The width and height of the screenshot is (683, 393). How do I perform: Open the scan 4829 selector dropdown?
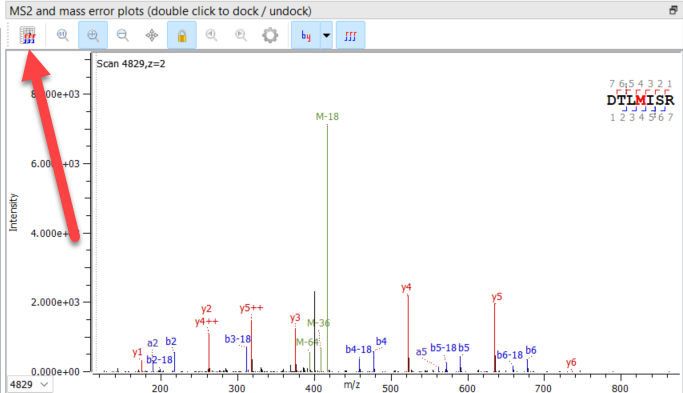tap(29, 384)
